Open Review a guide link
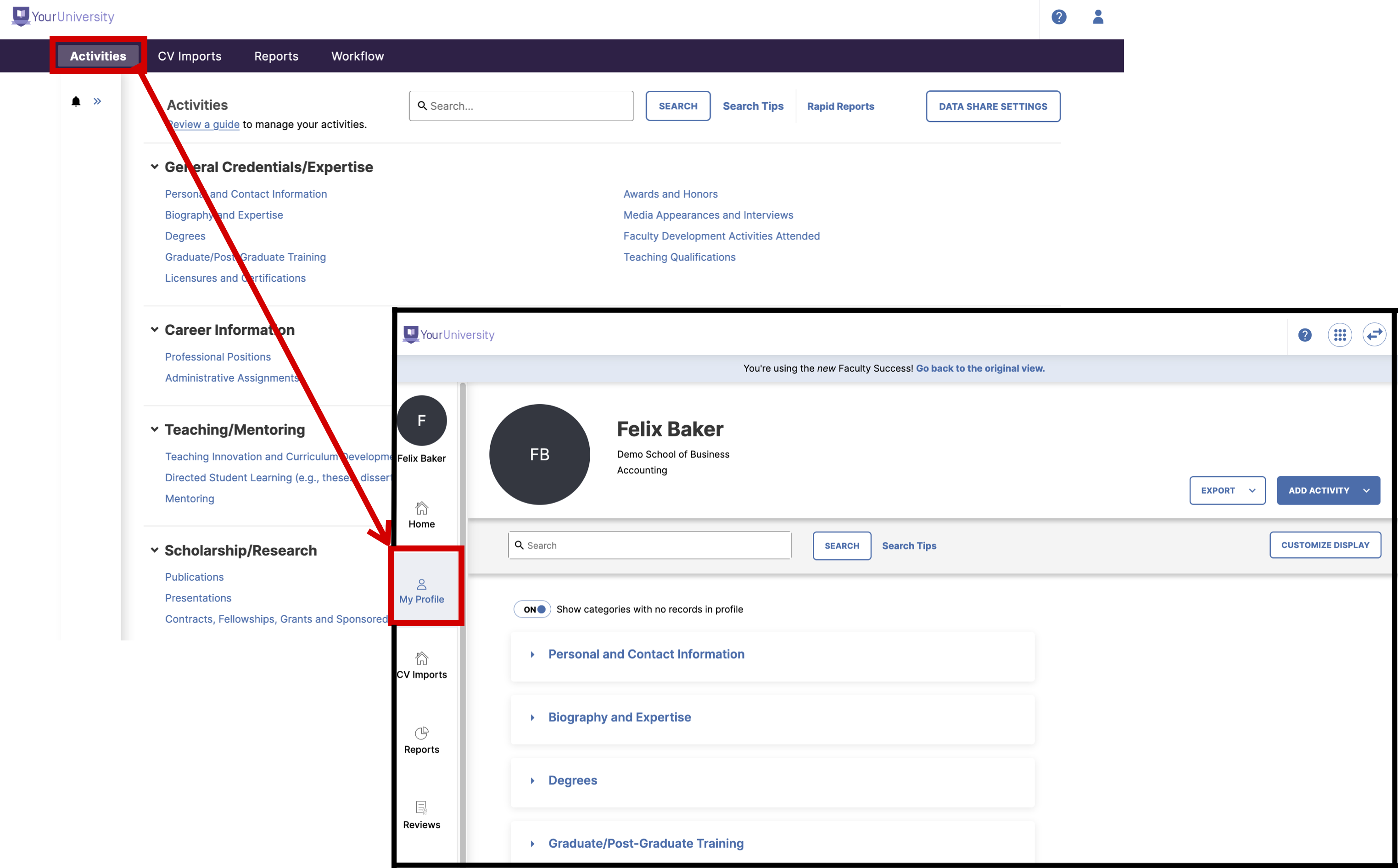The height and width of the screenshot is (868, 1398). point(203,124)
